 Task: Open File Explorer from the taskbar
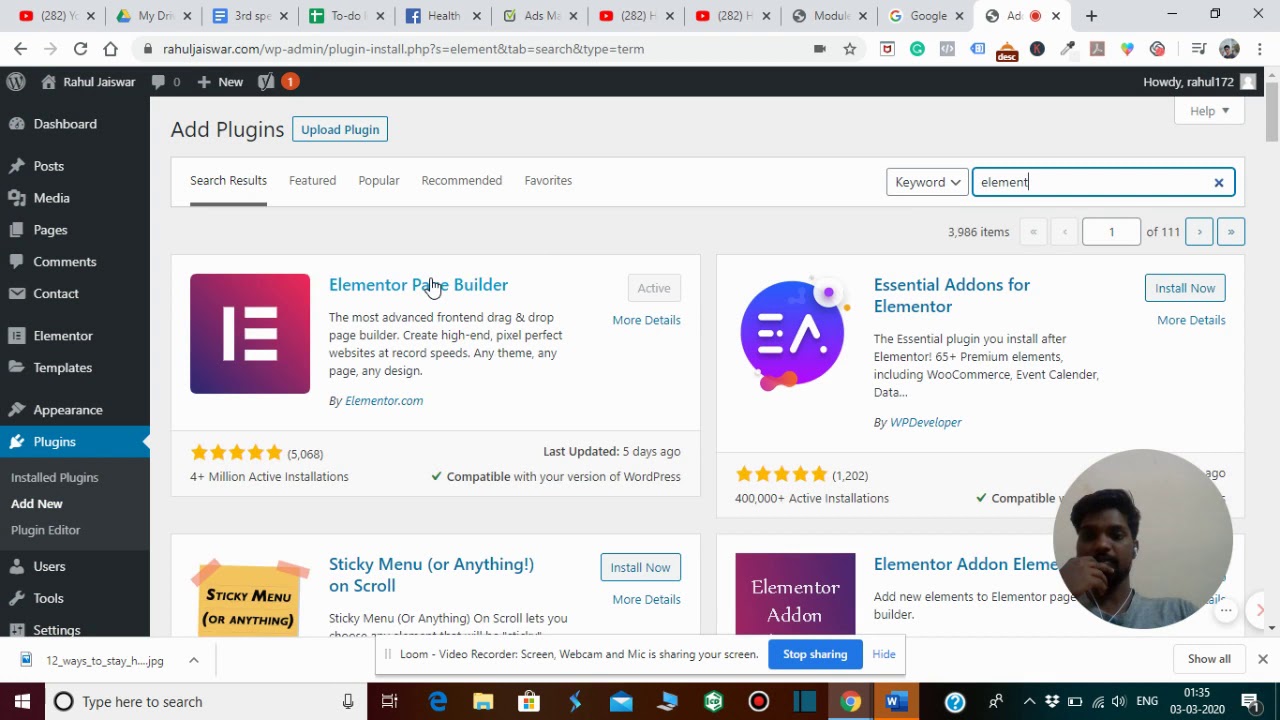pyautogui.click(x=483, y=702)
